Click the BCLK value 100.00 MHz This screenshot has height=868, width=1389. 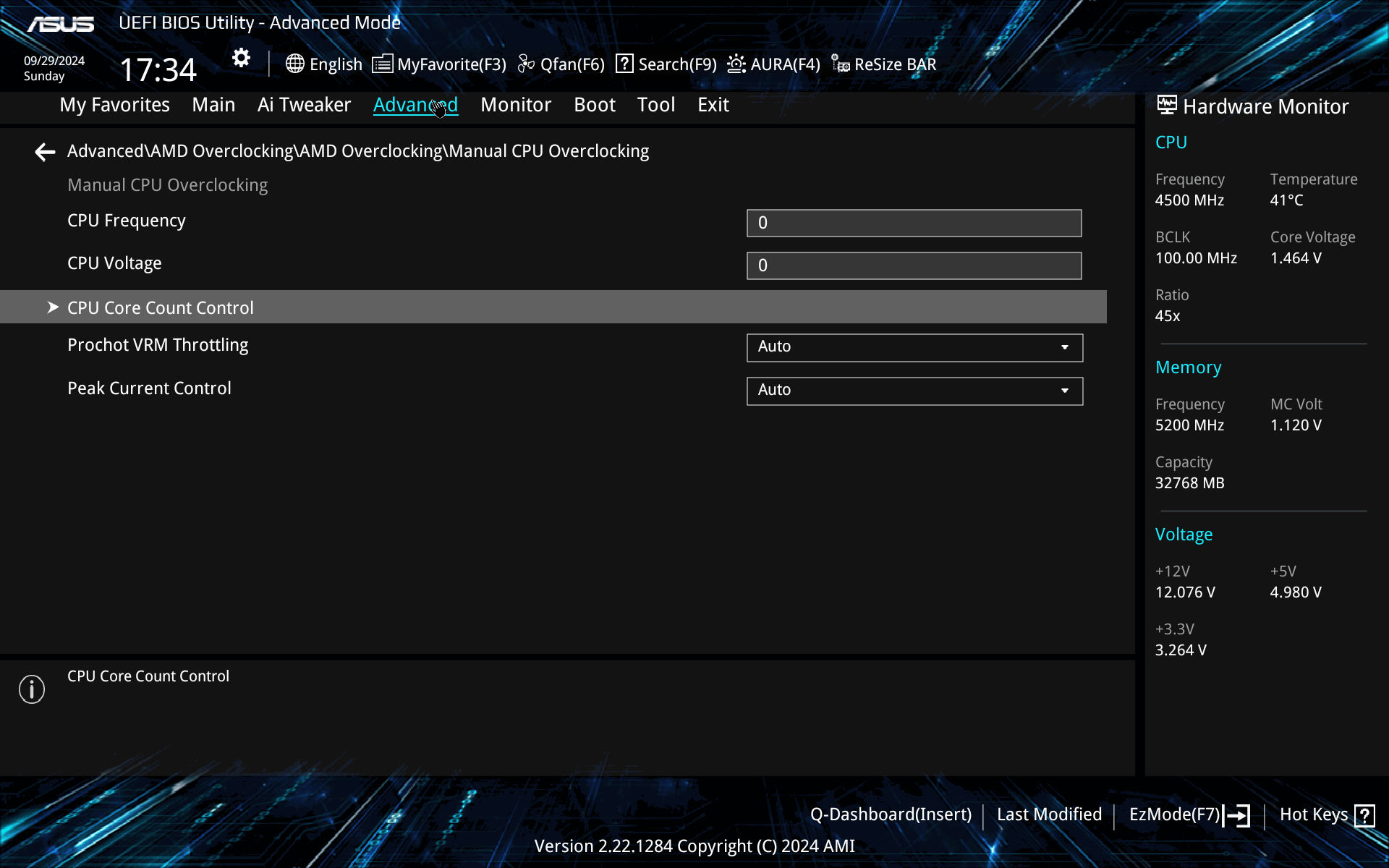[x=1196, y=258]
